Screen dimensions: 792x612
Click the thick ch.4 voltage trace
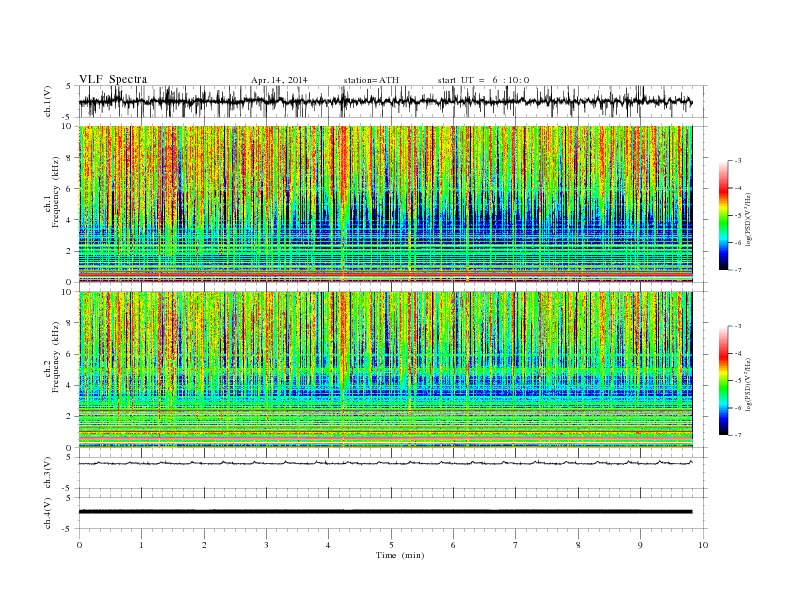385,512
